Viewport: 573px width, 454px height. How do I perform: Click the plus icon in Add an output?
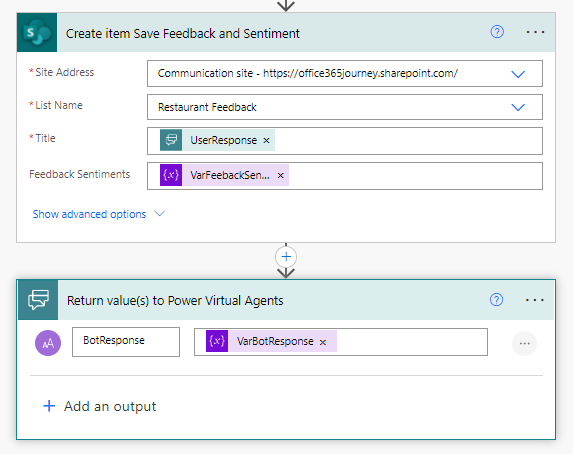[x=49, y=406]
